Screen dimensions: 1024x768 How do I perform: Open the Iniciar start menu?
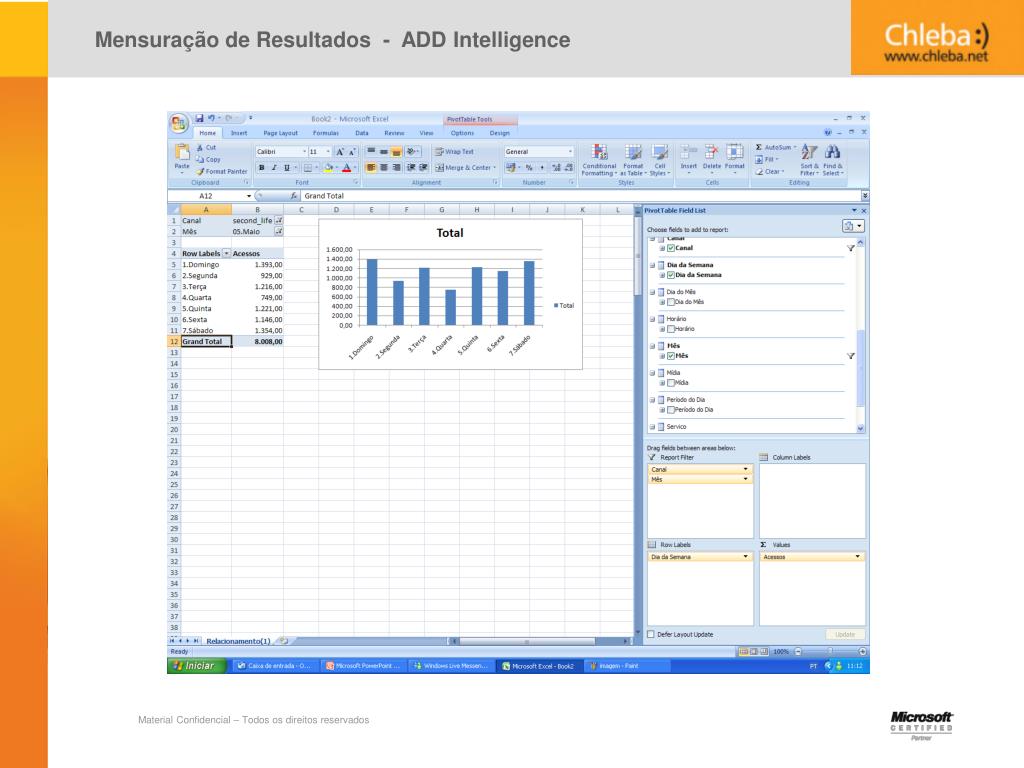coord(197,665)
